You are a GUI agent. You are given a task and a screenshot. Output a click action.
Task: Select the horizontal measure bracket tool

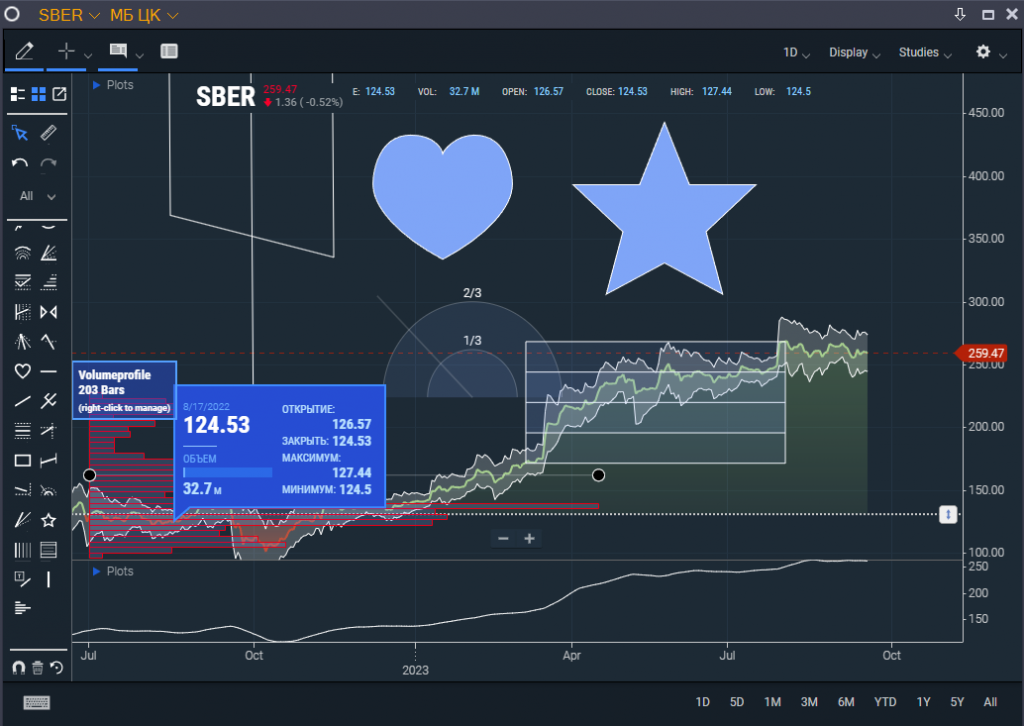[x=48, y=461]
